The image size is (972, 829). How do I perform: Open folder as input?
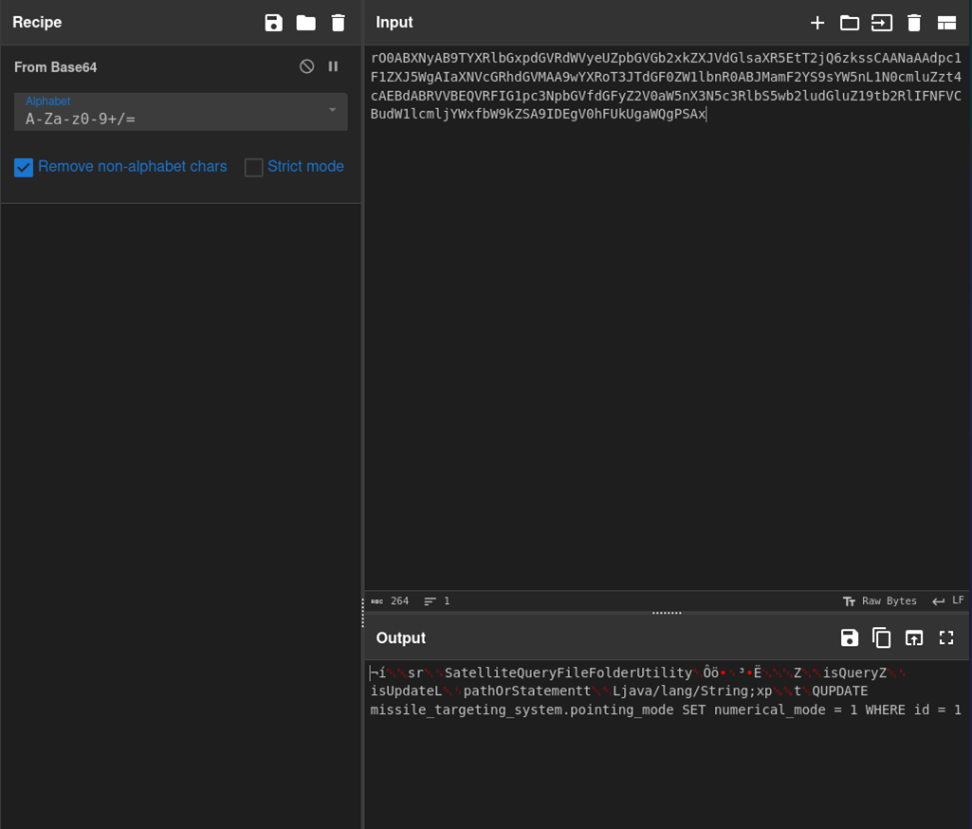pyautogui.click(x=849, y=23)
